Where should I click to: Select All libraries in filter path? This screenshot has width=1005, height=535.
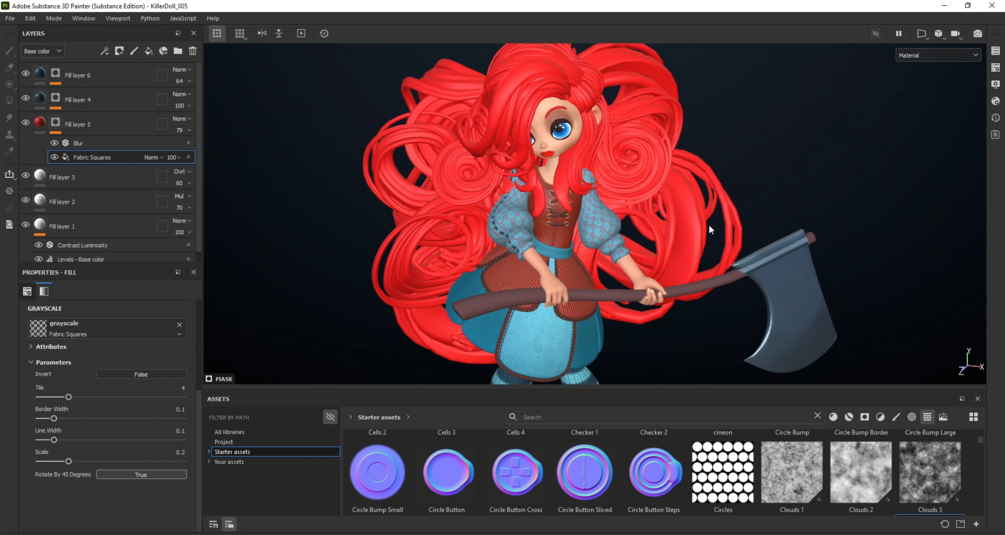(x=229, y=432)
